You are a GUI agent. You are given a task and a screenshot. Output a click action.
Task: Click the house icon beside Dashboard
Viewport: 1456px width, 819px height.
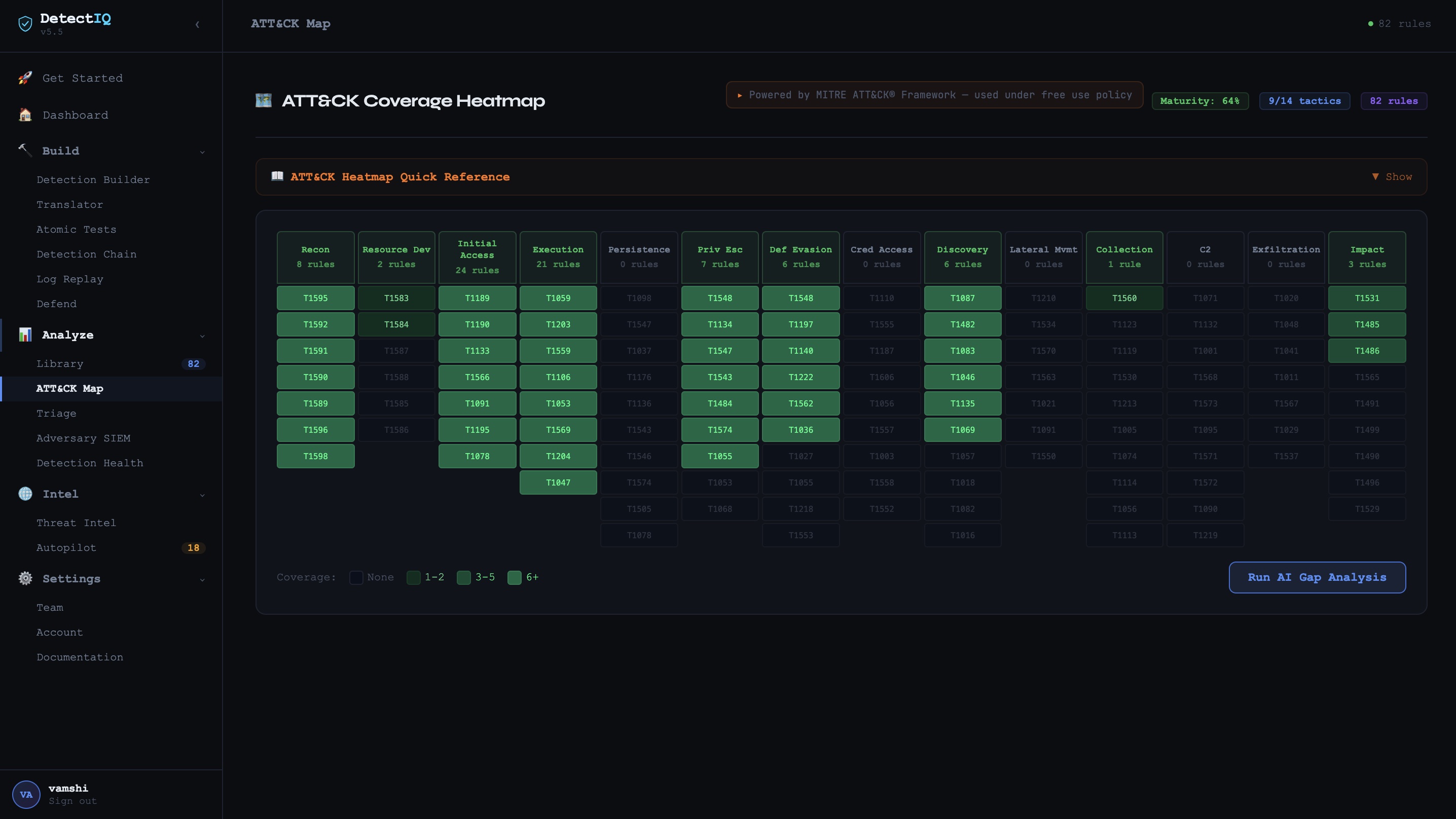click(25, 115)
